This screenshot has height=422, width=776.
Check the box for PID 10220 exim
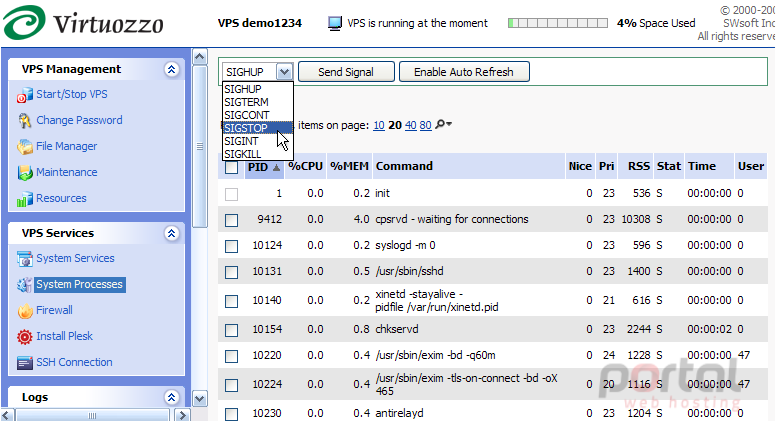231,356
